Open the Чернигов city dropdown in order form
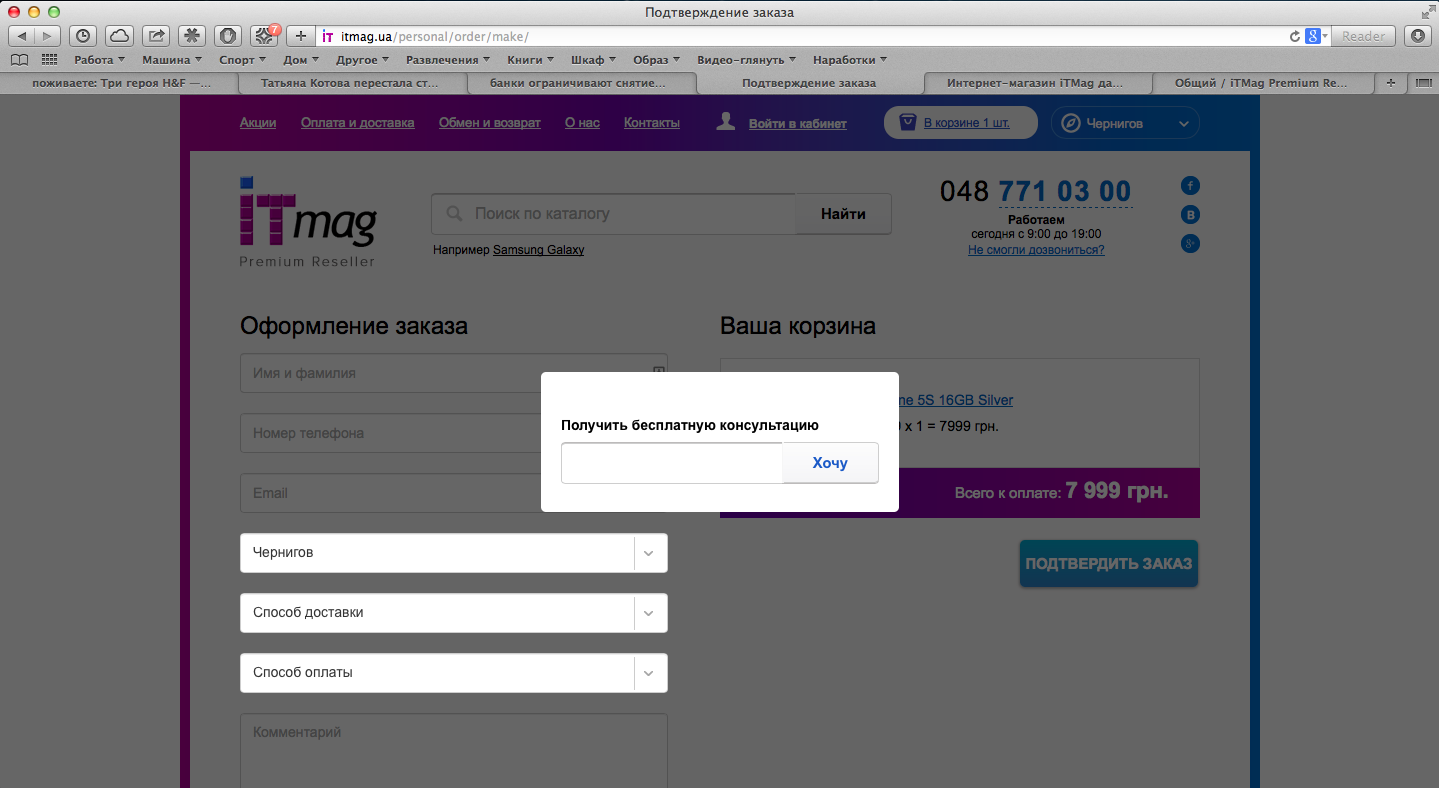 pos(454,553)
